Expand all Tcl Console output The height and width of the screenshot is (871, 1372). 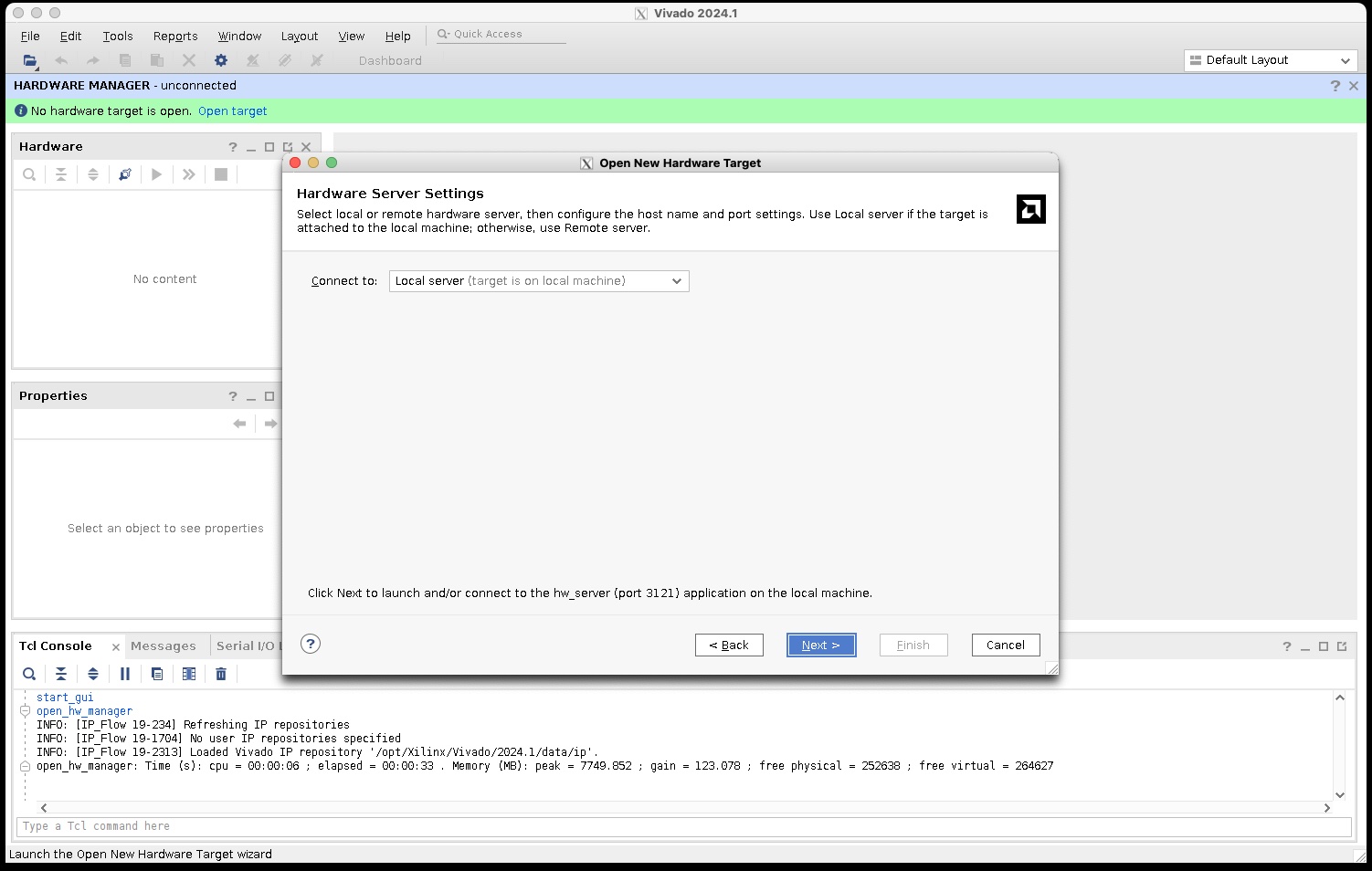tap(93, 674)
